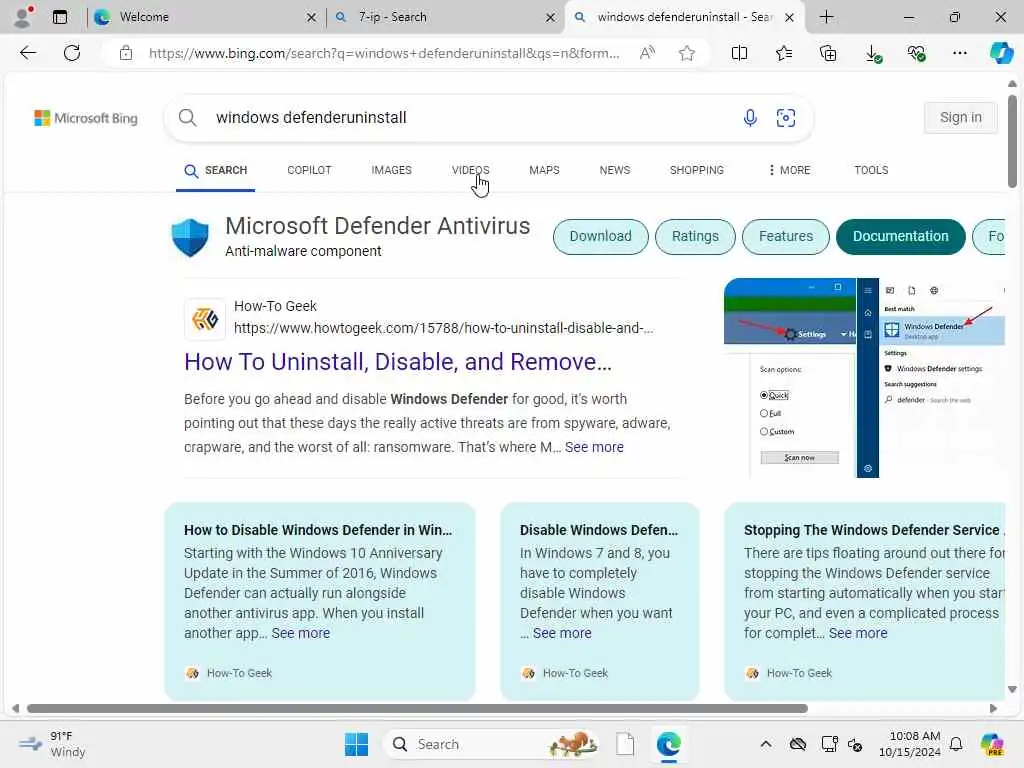Open the notifications bell icon
The height and width of the screenshot is (768, 1024).
click(x=956, y=744)
